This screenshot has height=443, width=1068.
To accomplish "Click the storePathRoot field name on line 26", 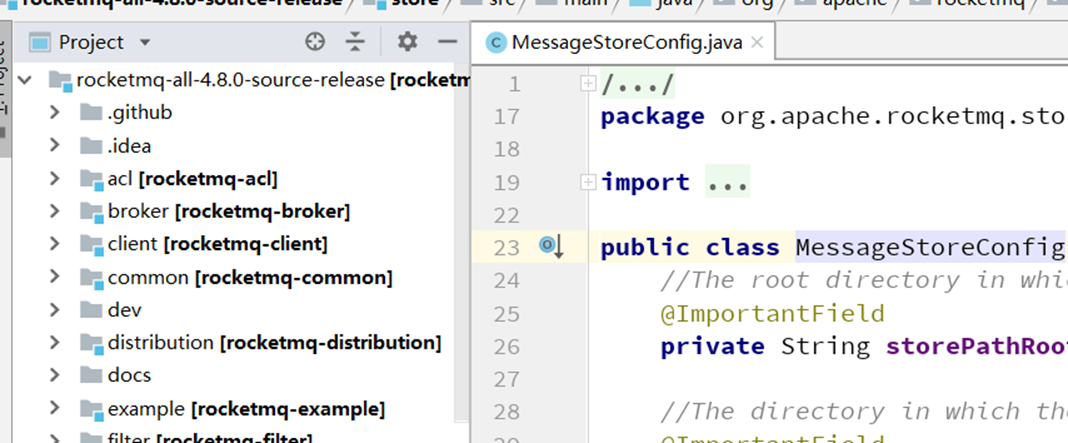I will click(976, 347).
